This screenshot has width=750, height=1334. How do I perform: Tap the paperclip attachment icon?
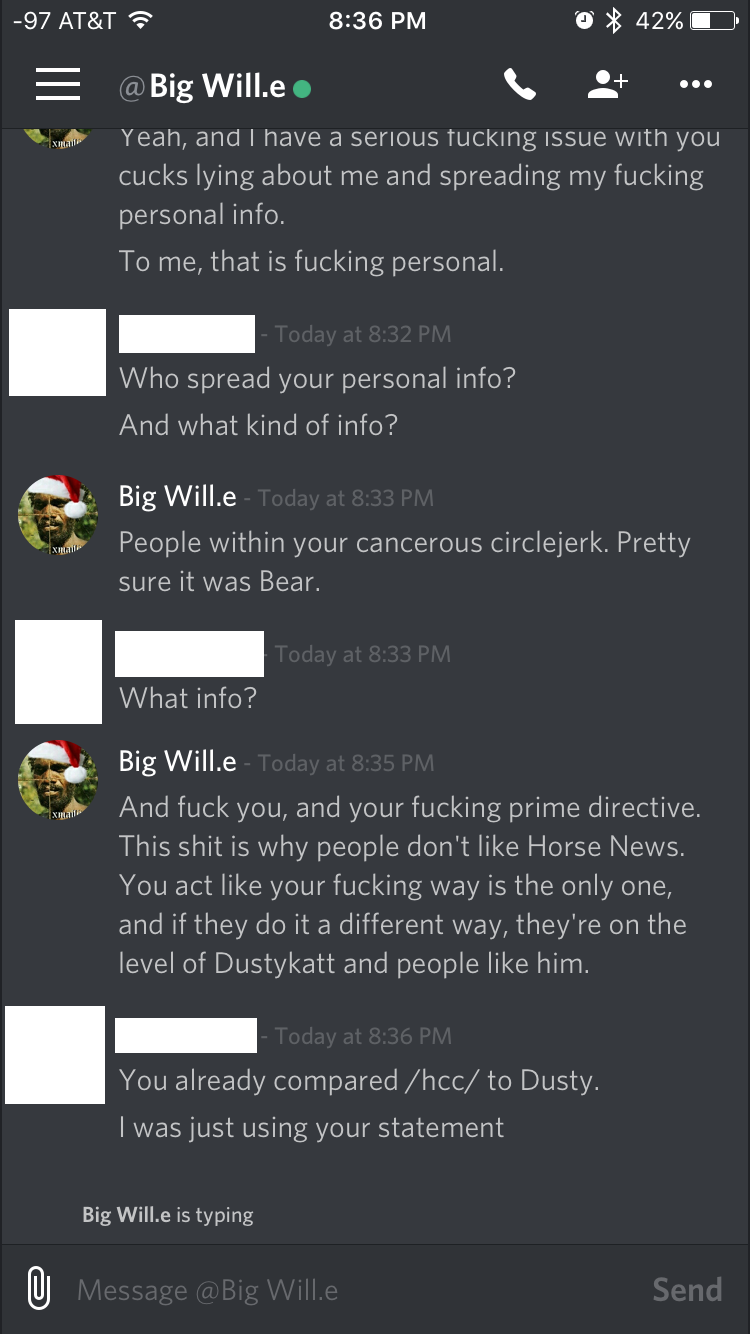(x=38, y=1289)
